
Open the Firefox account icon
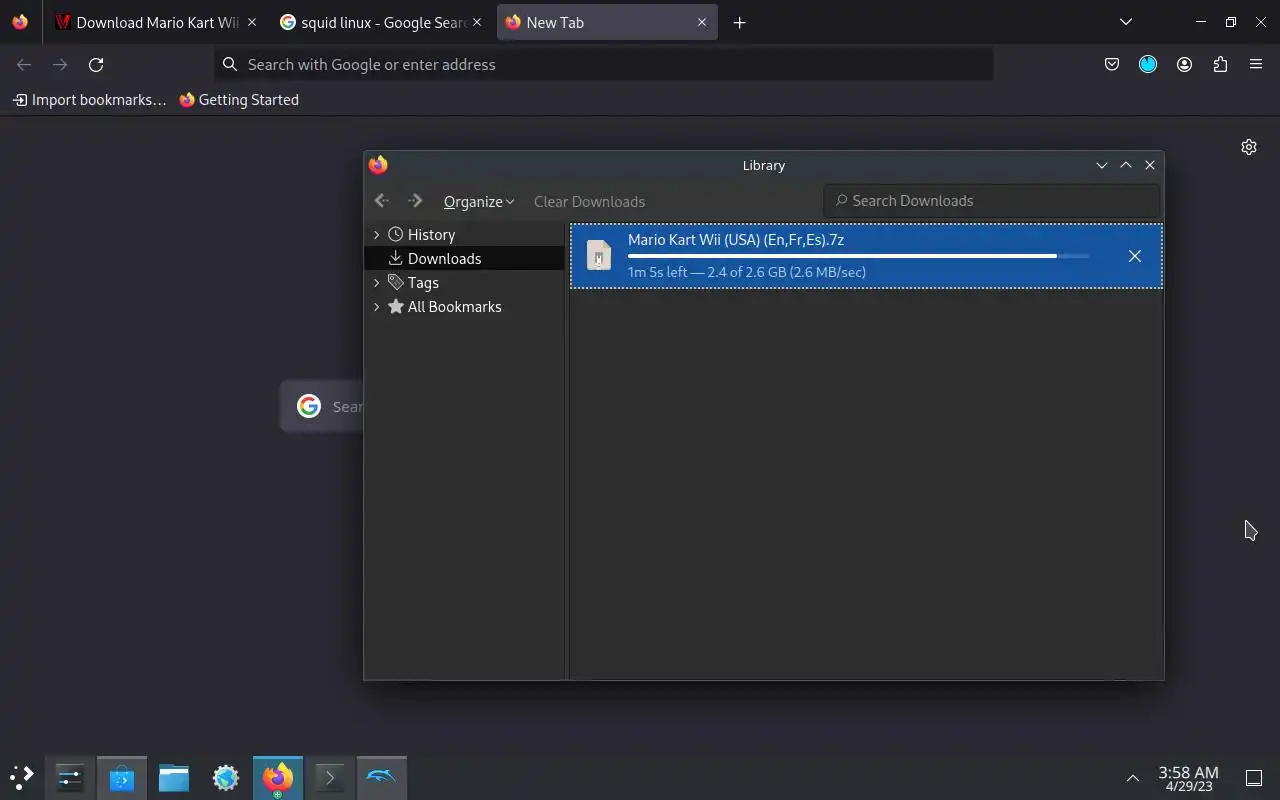1184,64
